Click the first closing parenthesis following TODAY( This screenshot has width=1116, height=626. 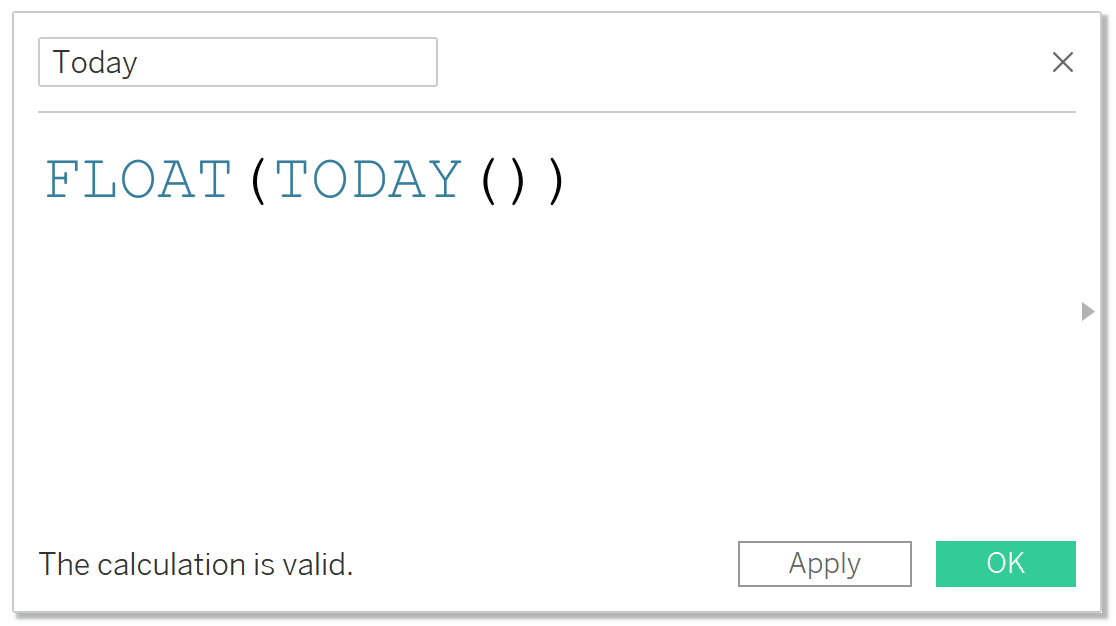point(517,181)
